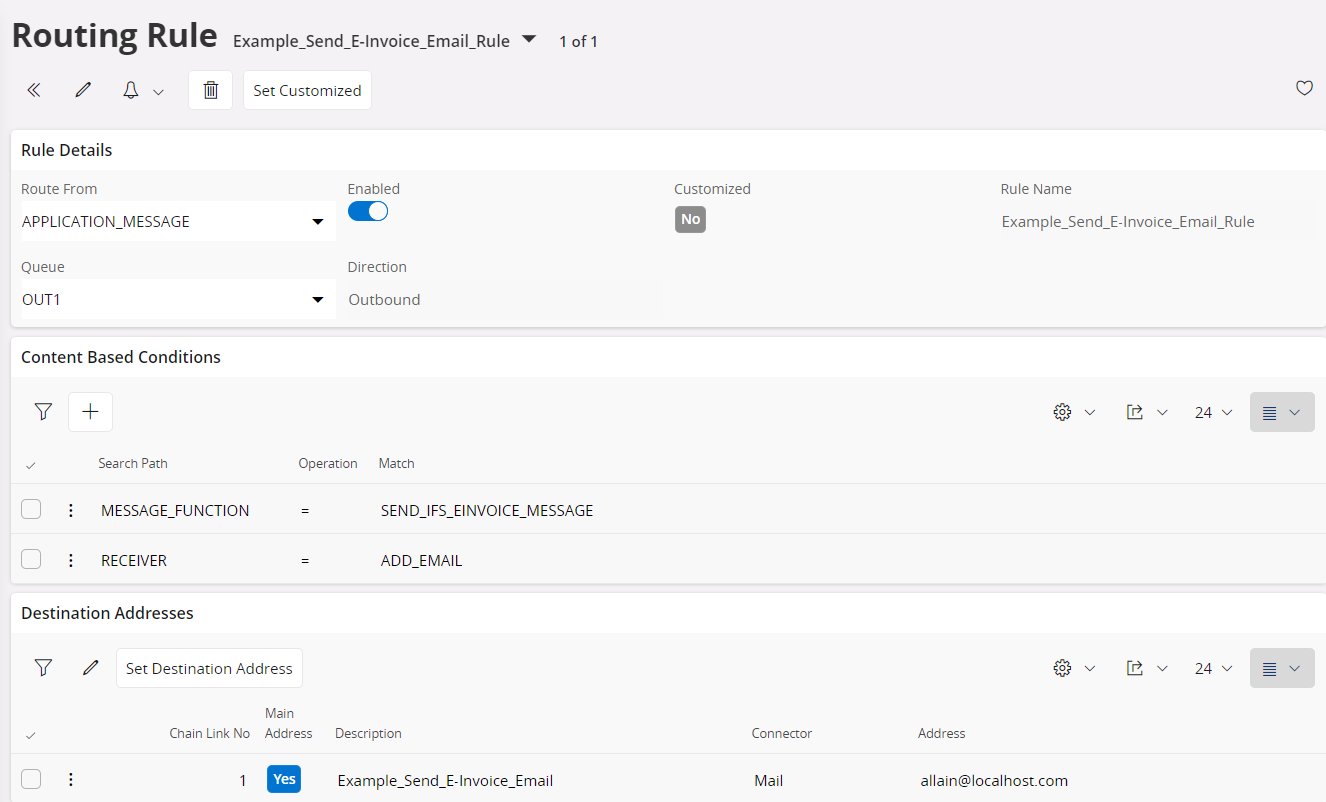
Task: Expand the record selector next to rule name
Action: click(x=529, y=40)
